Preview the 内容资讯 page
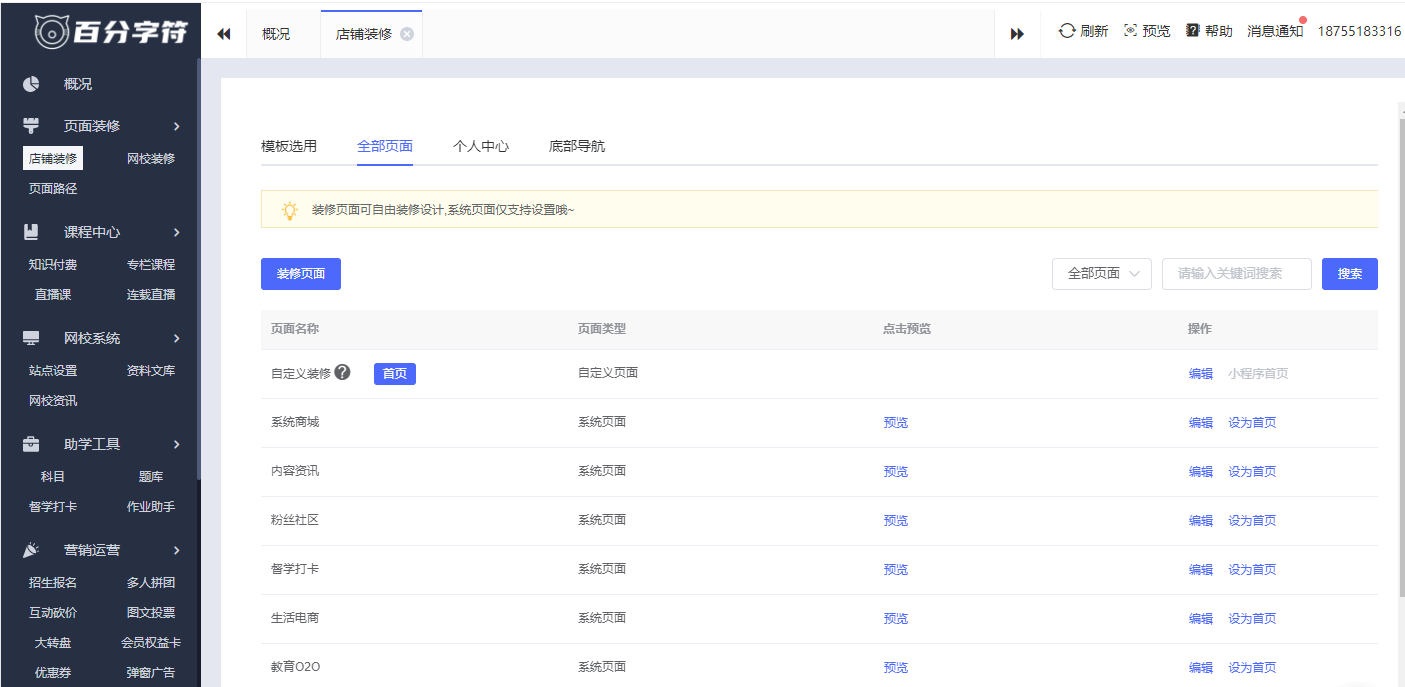 point(896,472)
